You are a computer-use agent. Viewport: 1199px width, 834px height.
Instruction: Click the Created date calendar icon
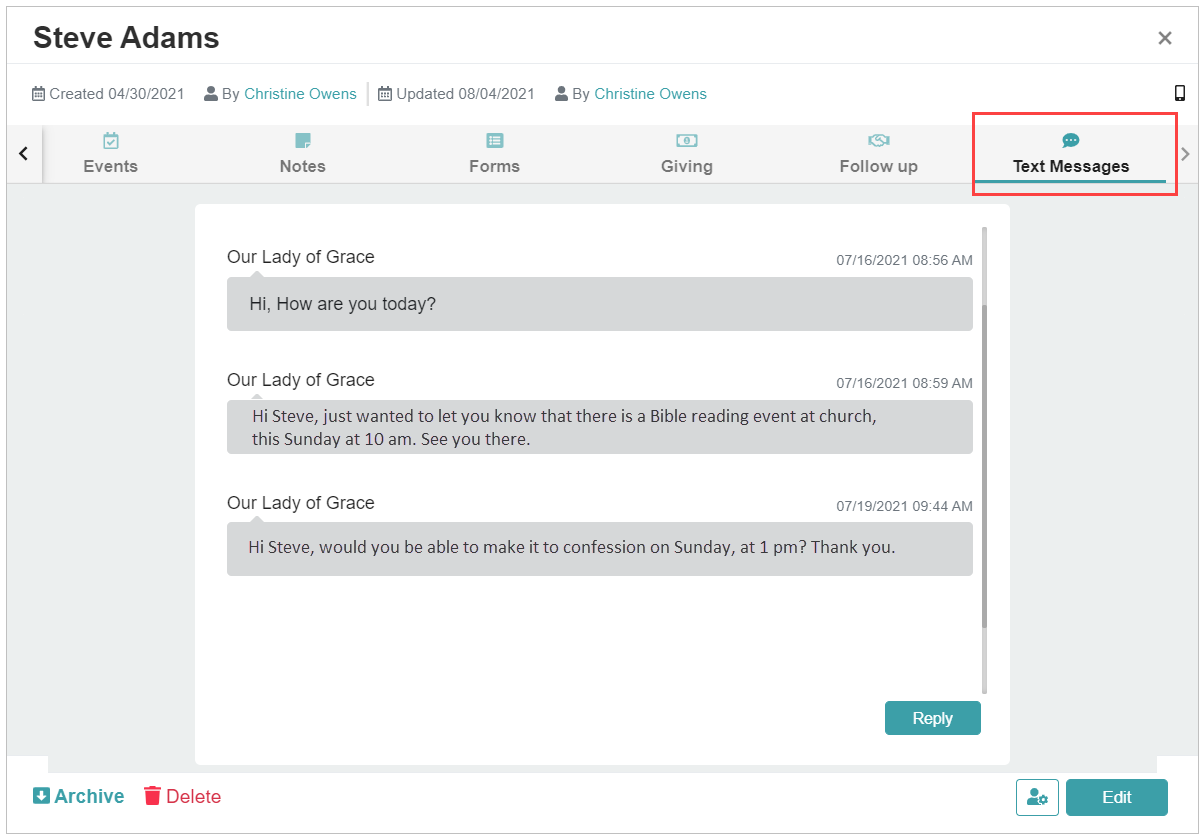pos(38,94)
